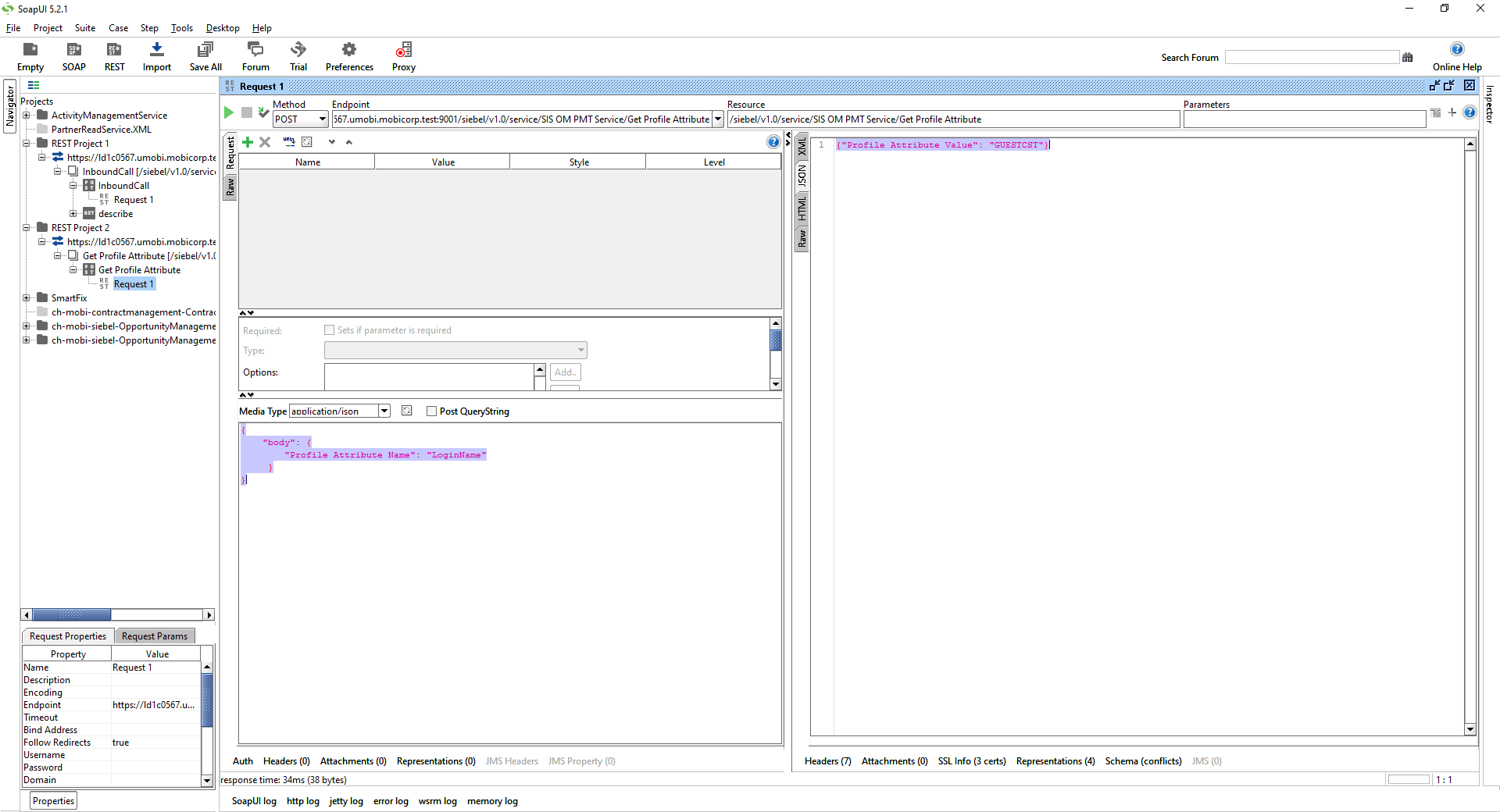This screenshot has width=1500, height=812.
Task: Expand ActivityManagementService project node
Action: pos(26,116)
